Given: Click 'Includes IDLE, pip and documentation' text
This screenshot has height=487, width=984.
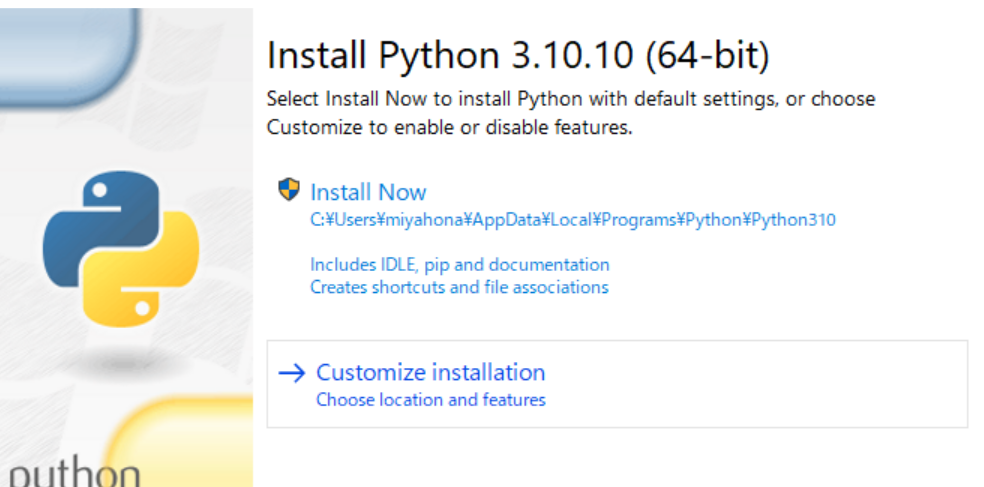Looking at the screenshot, I should click(460, 265).
